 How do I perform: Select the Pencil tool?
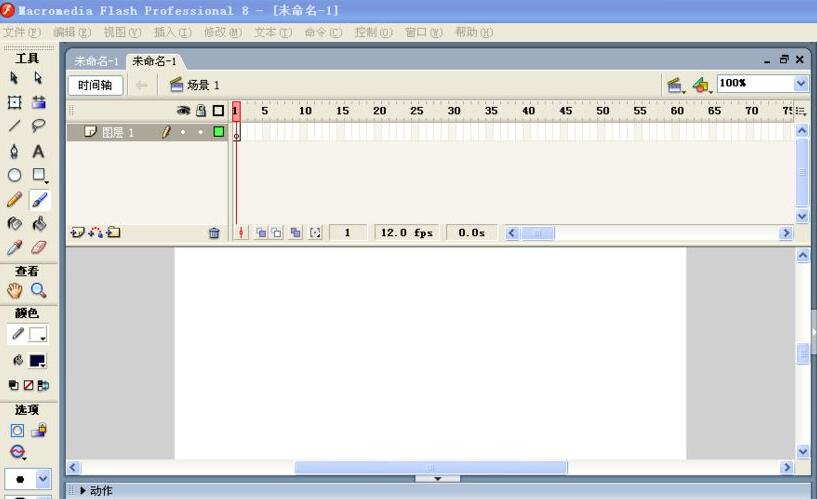click(14, 199)
